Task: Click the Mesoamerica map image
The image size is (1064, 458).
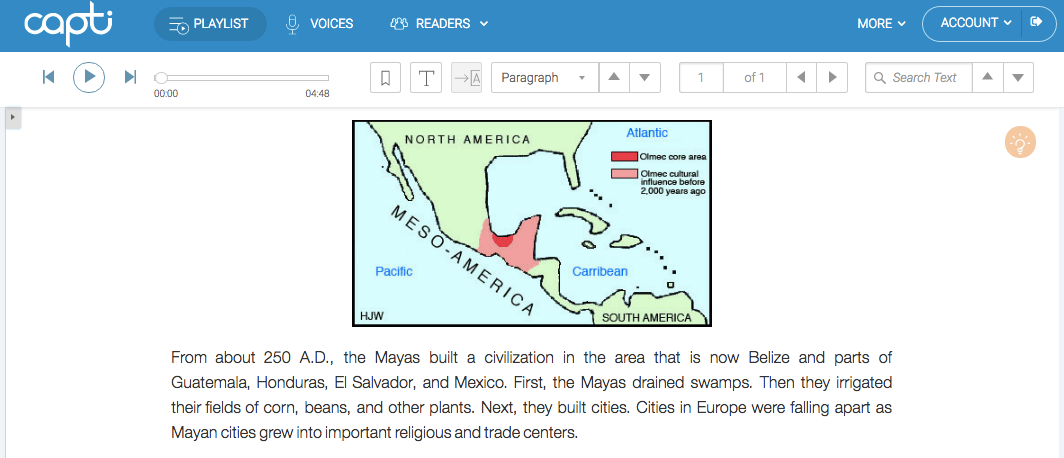Action: pos(532,223)
